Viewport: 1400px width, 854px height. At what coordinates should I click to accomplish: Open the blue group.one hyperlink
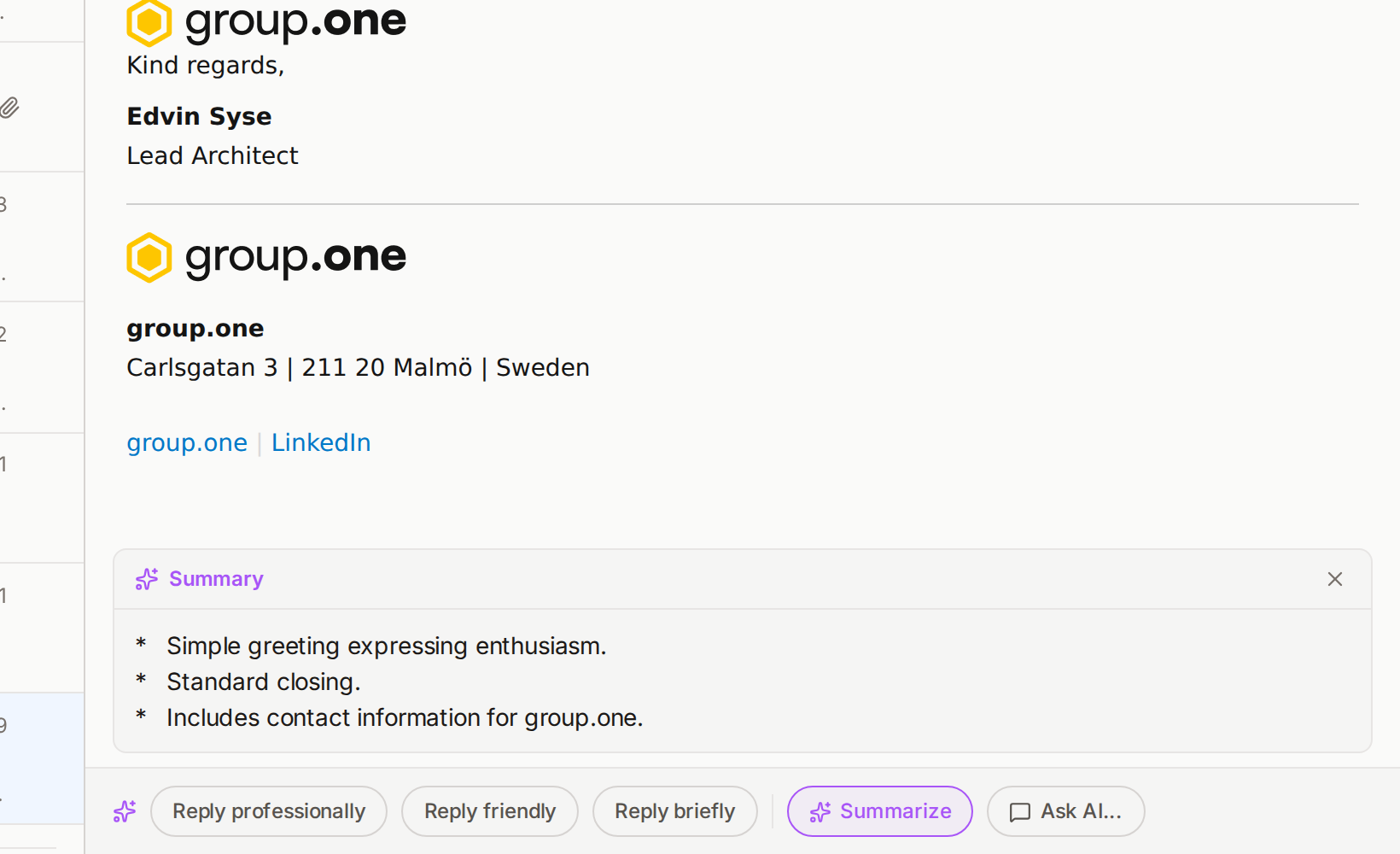coord(187,442)
